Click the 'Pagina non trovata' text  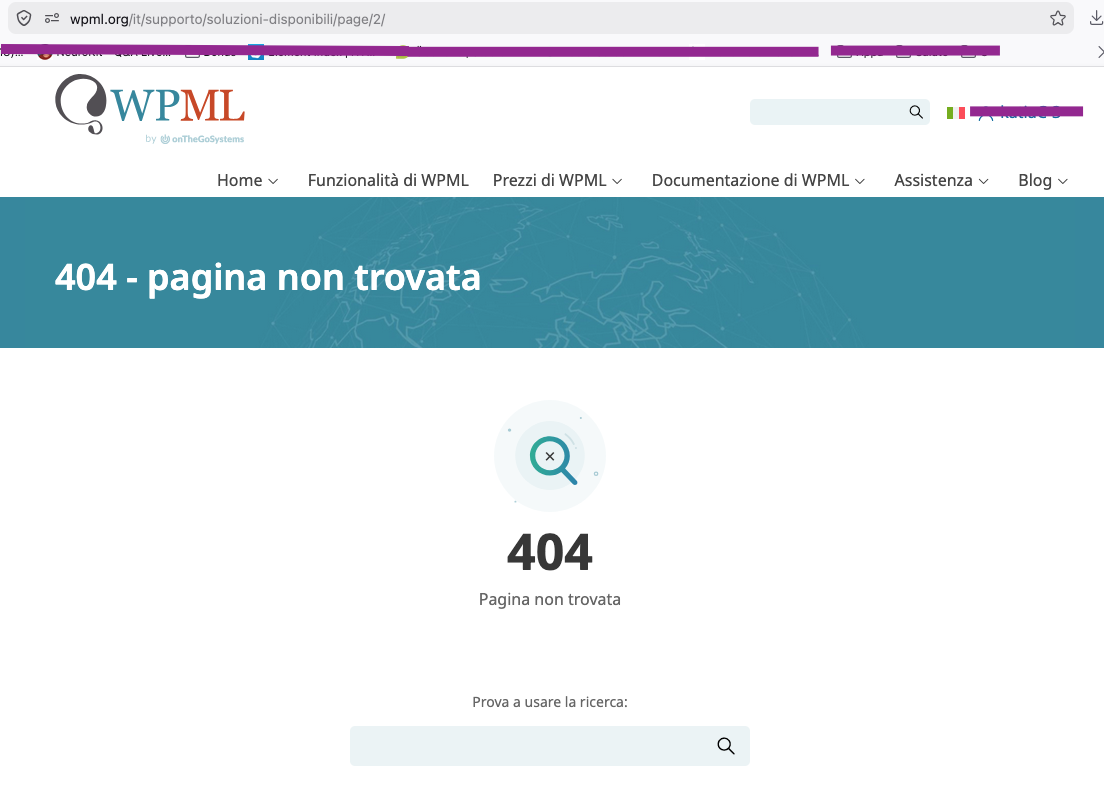[x=549, y=599]
